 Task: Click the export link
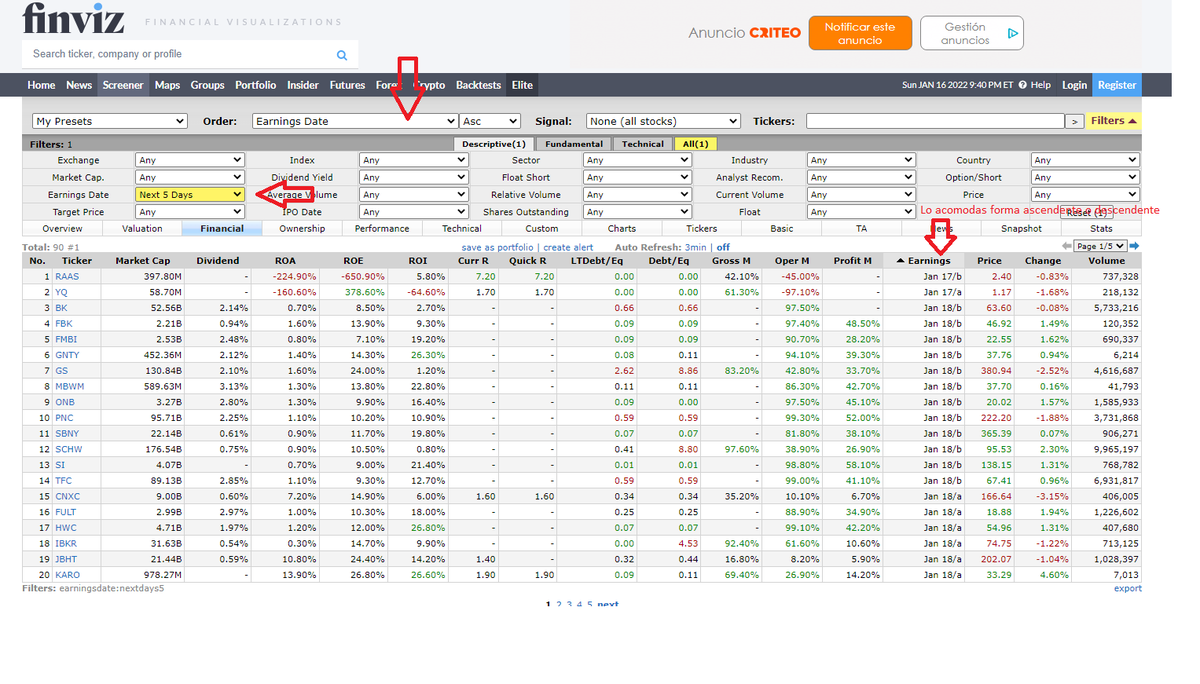pyautogui.click(x=1128, y=588)
